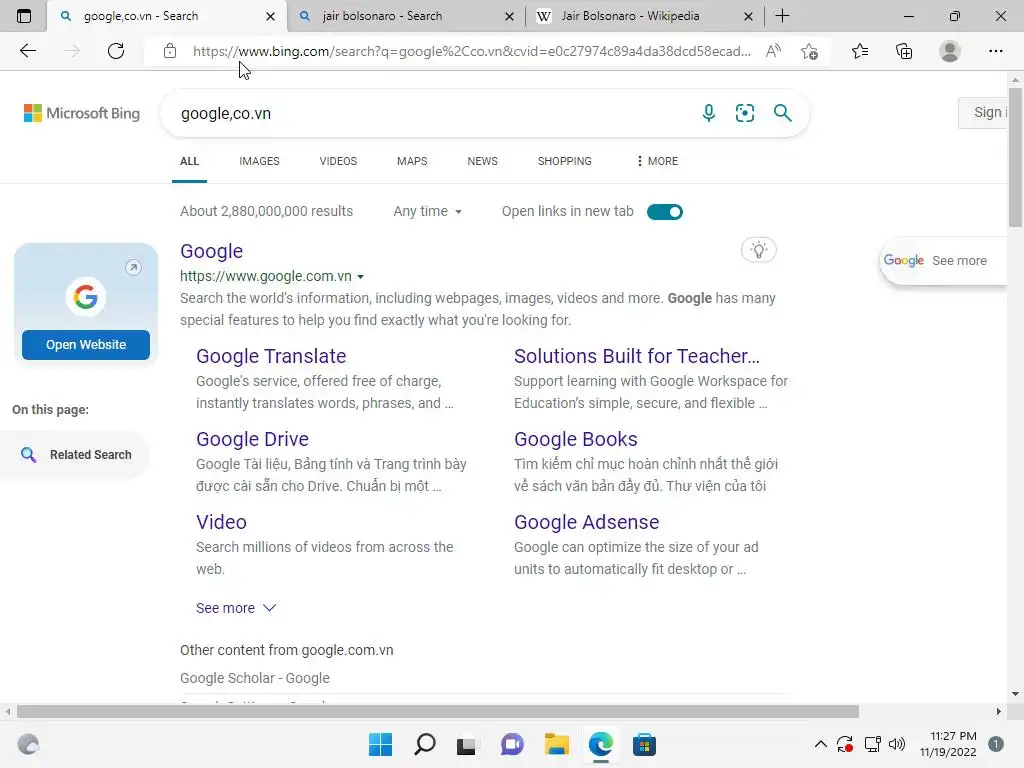Expand the Any time filter dropdown
The image size is (1024, 768).
[x=427, y=211]
